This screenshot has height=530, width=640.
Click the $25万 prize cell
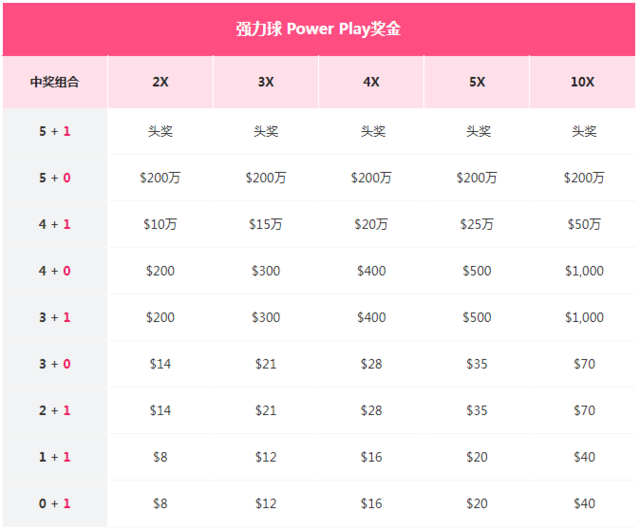(477, 225)
